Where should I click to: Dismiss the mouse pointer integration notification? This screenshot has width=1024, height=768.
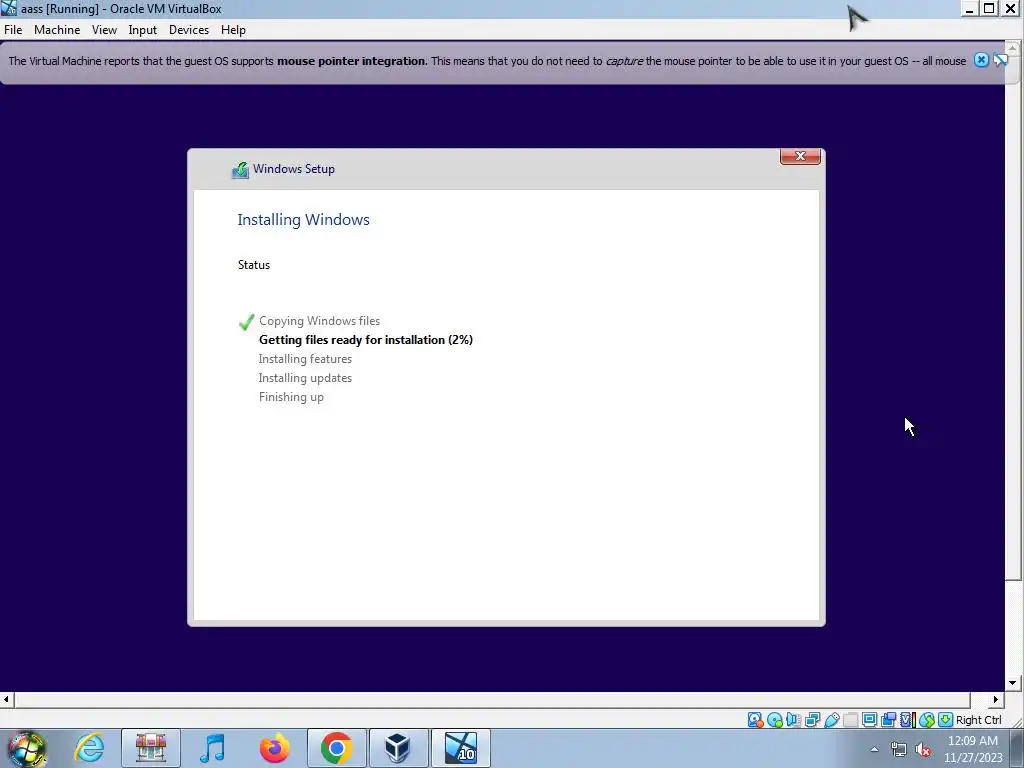coord(981,60)
